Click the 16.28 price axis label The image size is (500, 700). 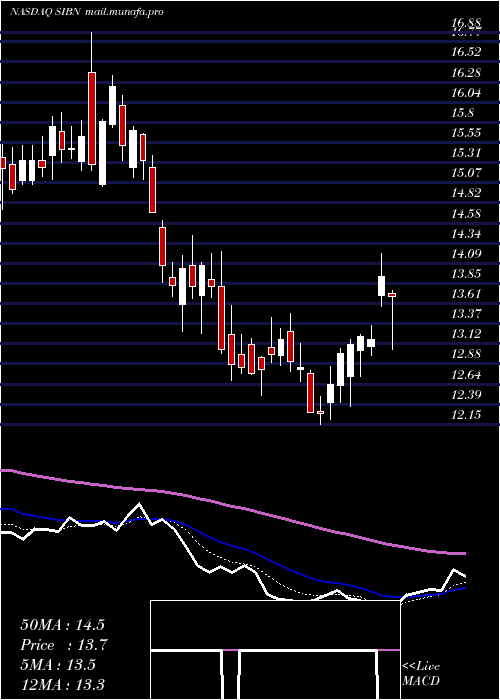(466, 72)
